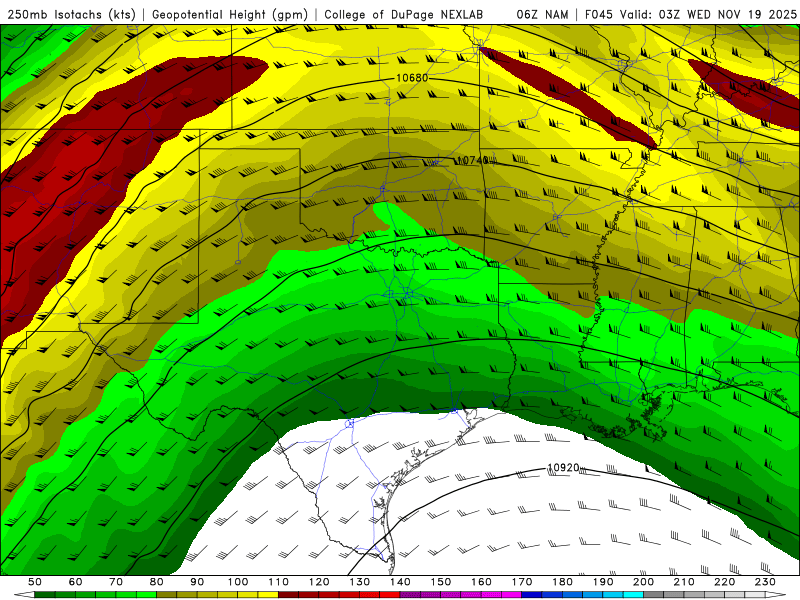Click "College of DuPage NEXLAB" in the header

(404, 15)
